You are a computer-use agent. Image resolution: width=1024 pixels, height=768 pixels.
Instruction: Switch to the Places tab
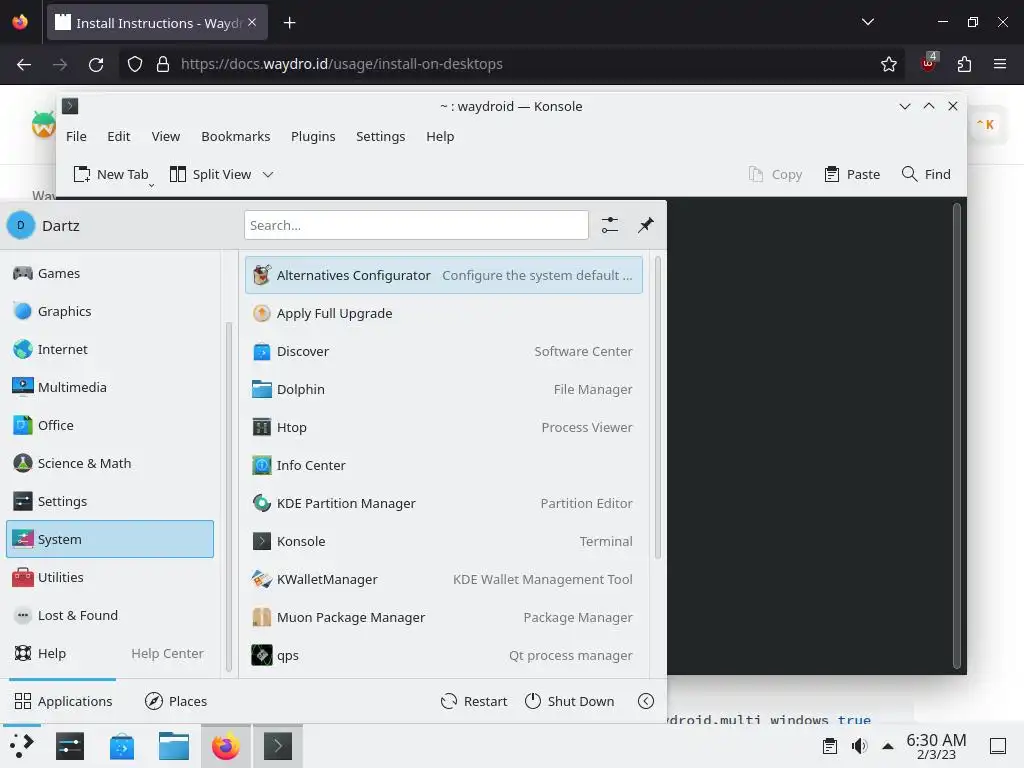pyautogui.click(x=176, y=701)
